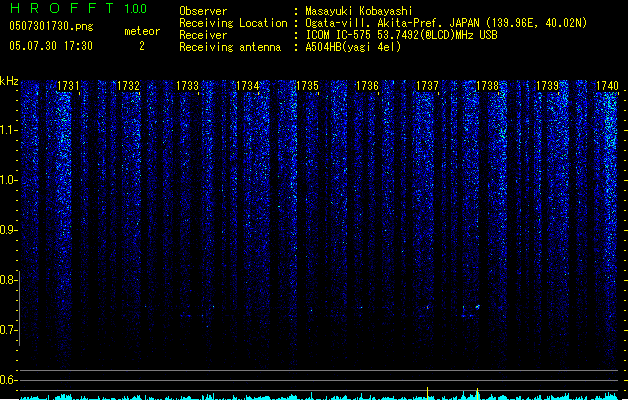The height and width of the screenshot is (400, 629).
Task: Click the file name 0507301730.png
Action: coord(51,26)
